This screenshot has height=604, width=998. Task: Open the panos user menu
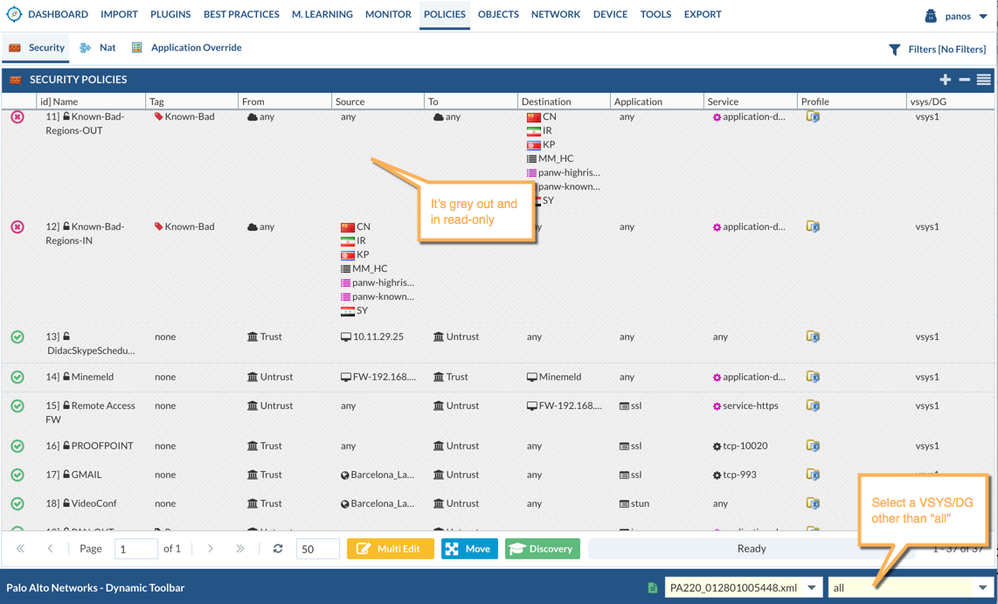pyautogui.click(x=957, y=16)
